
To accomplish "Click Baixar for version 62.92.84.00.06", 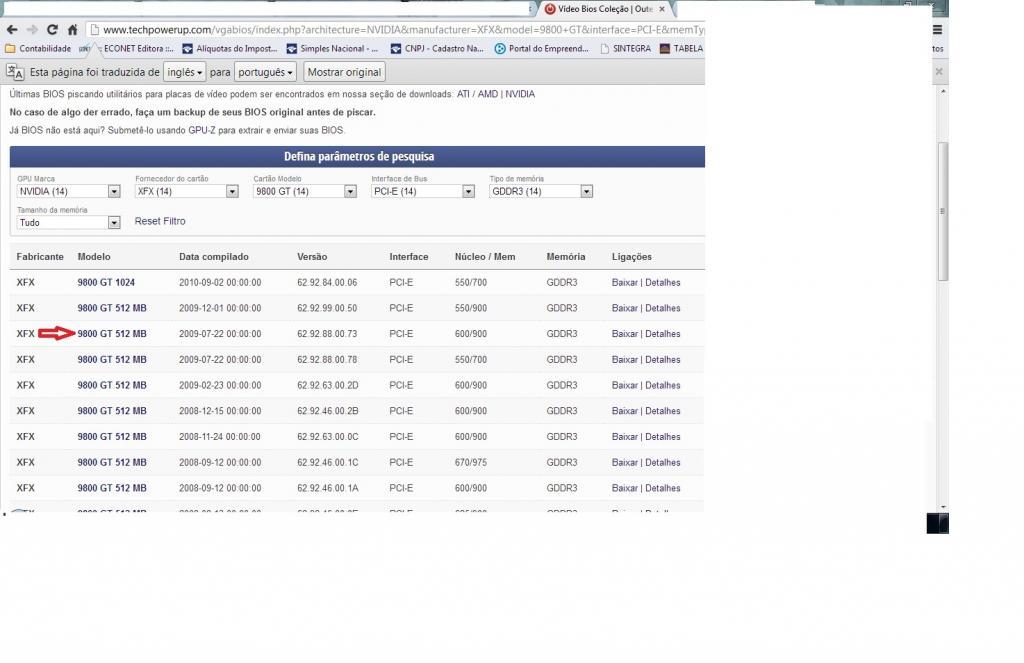I will point(624,283).
